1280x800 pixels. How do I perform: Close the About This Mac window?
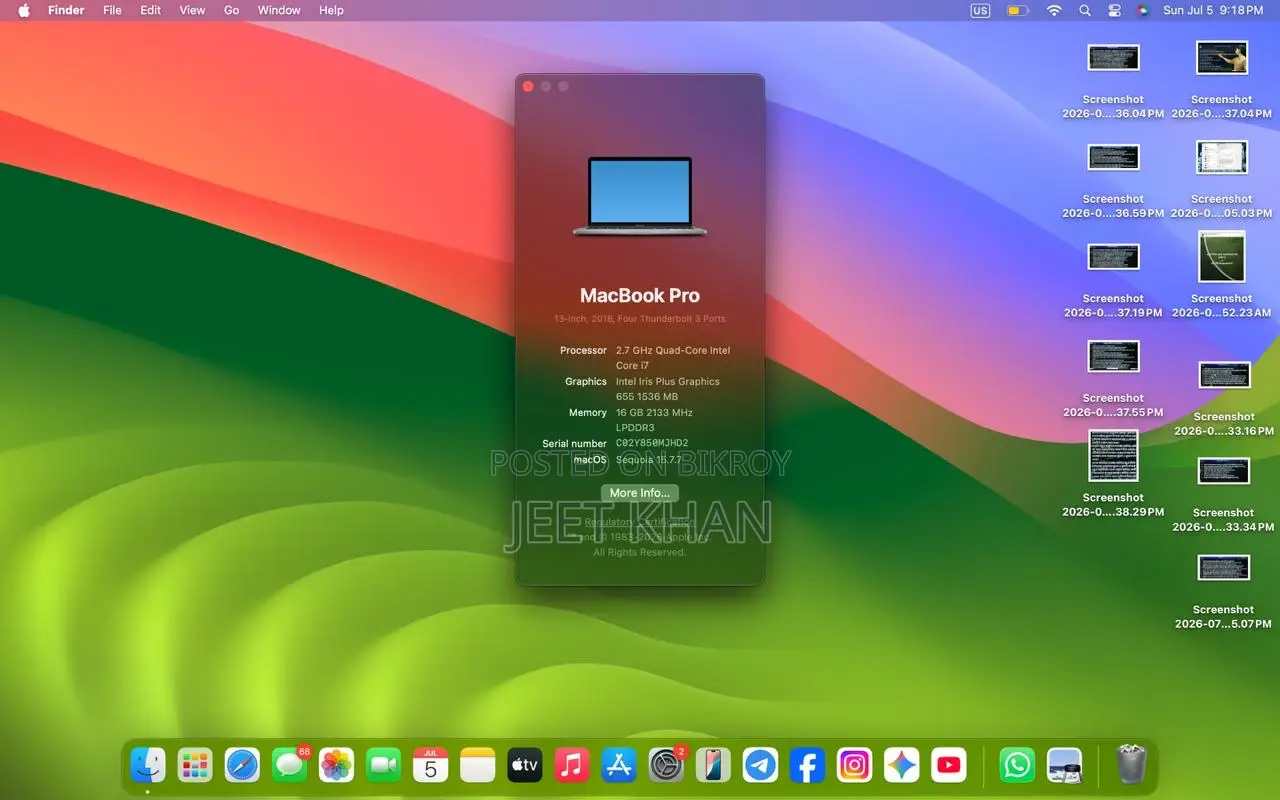click(528, 86)
